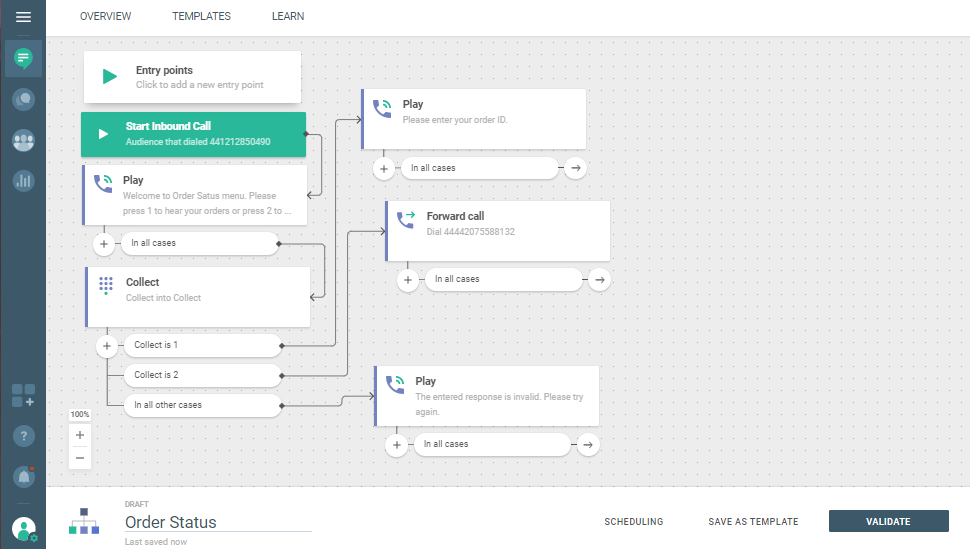The height and width of the screenshot is (549, 970).
Task: Click the help question mark icon
Action: (23, 436)
